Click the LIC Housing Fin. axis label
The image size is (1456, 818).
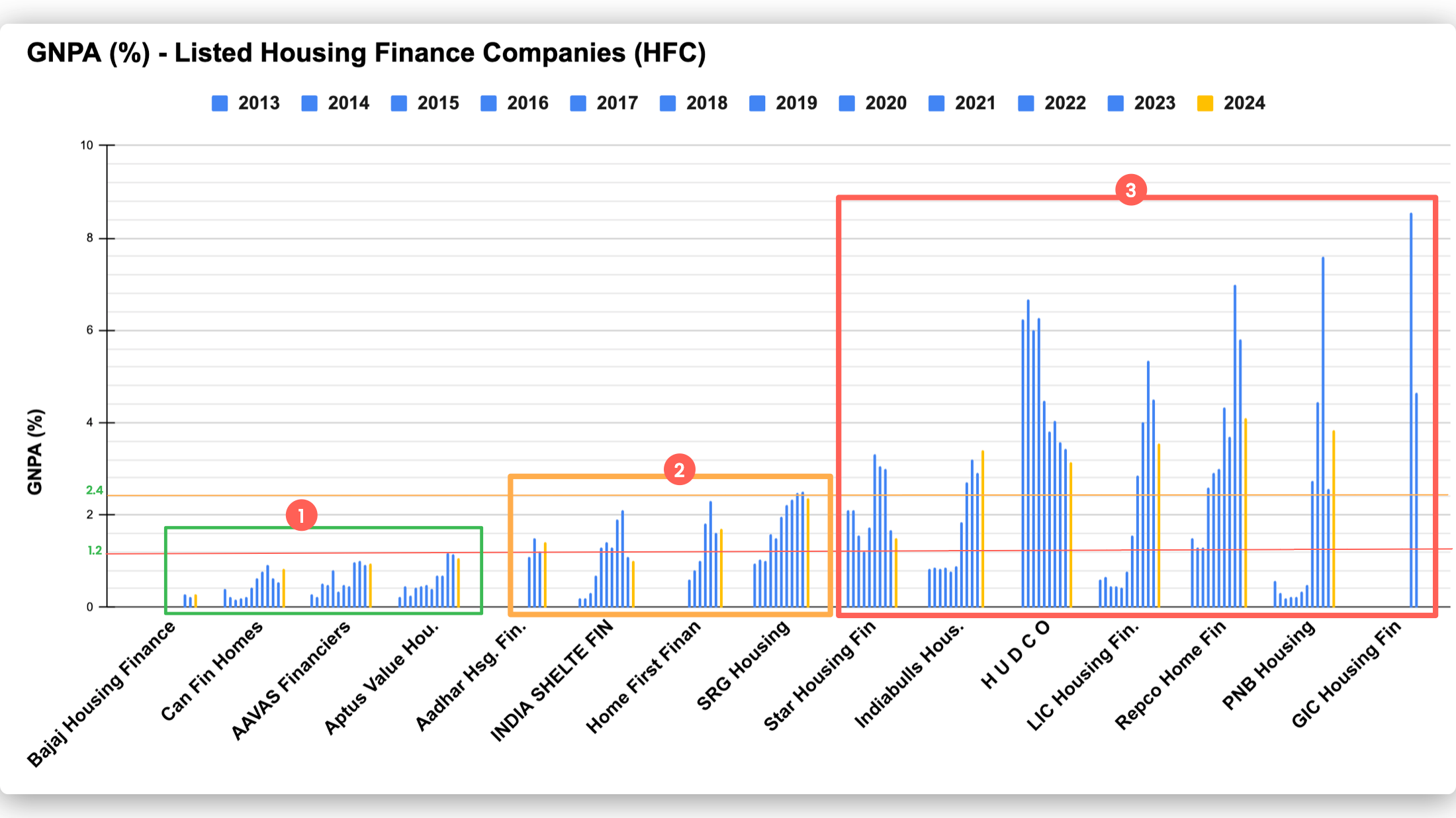(x=1083, y=676)
